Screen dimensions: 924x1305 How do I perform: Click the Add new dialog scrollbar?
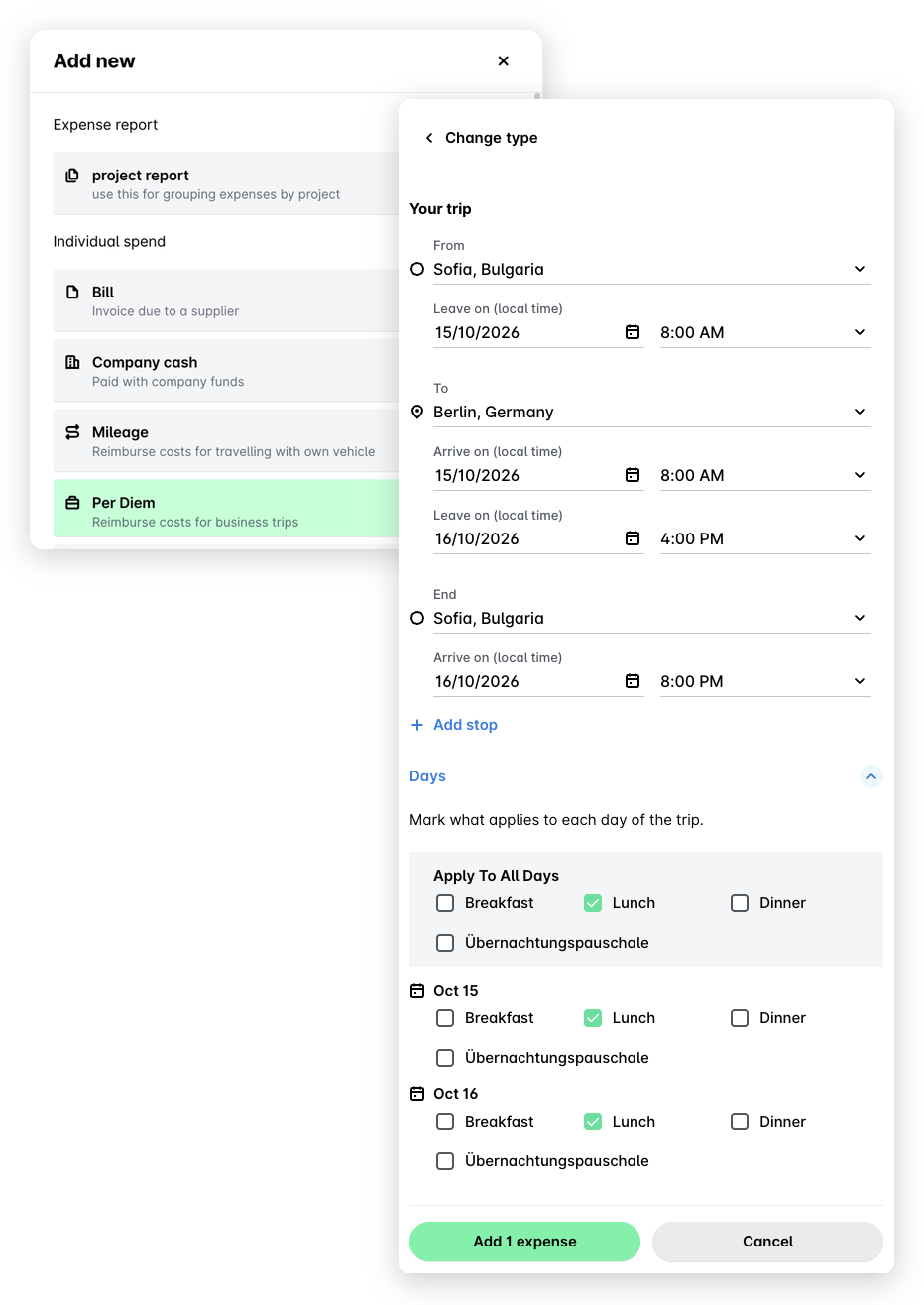(537, 97)
